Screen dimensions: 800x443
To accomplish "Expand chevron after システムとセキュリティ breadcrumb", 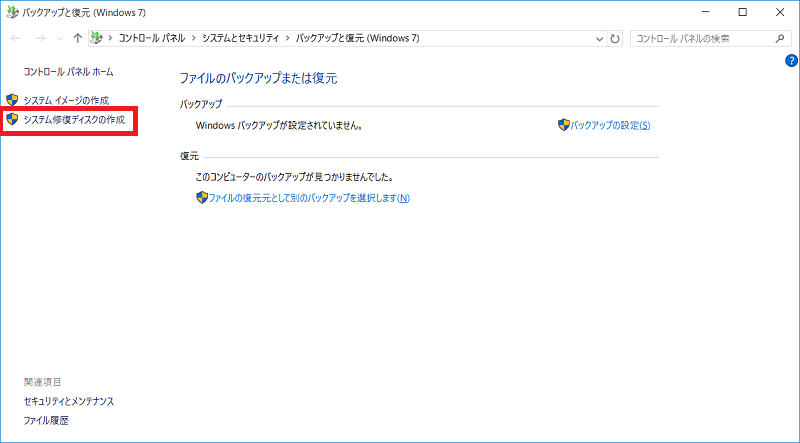I will (288, 38).
